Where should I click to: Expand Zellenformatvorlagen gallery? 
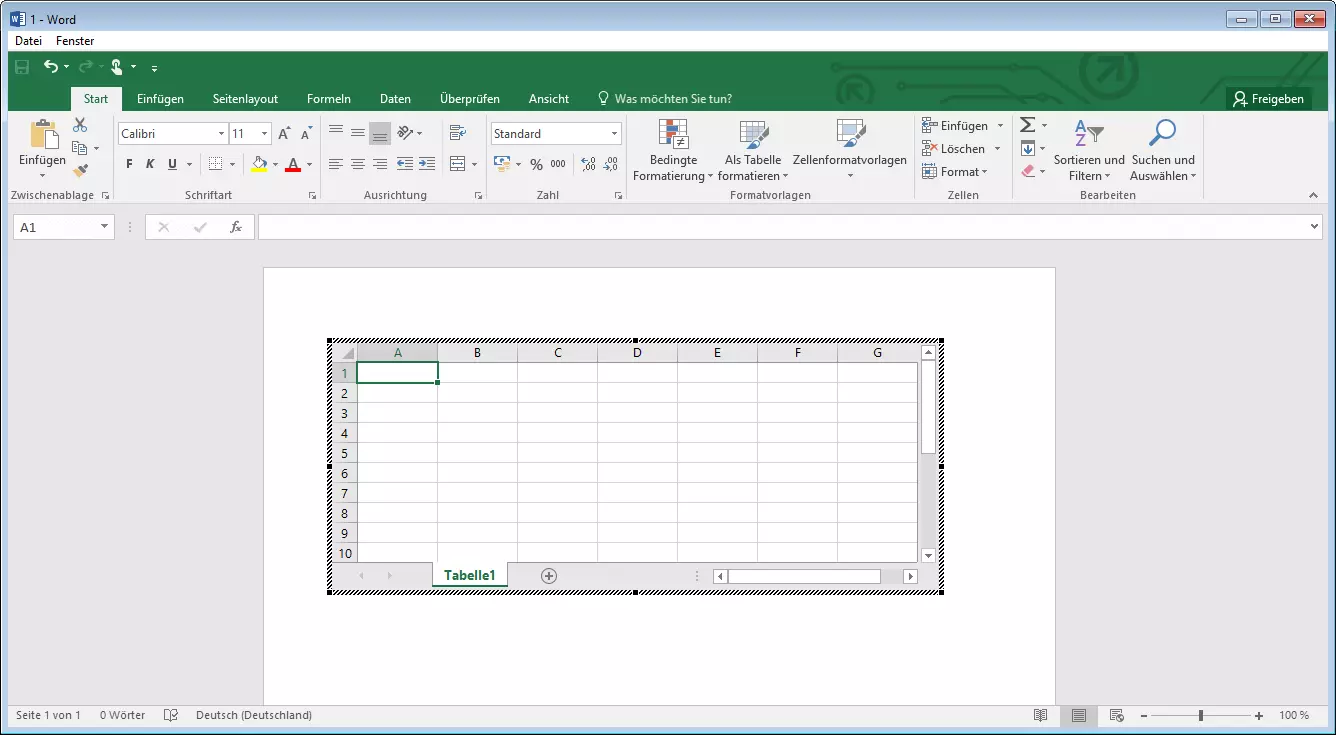click(x=850, y=150)
